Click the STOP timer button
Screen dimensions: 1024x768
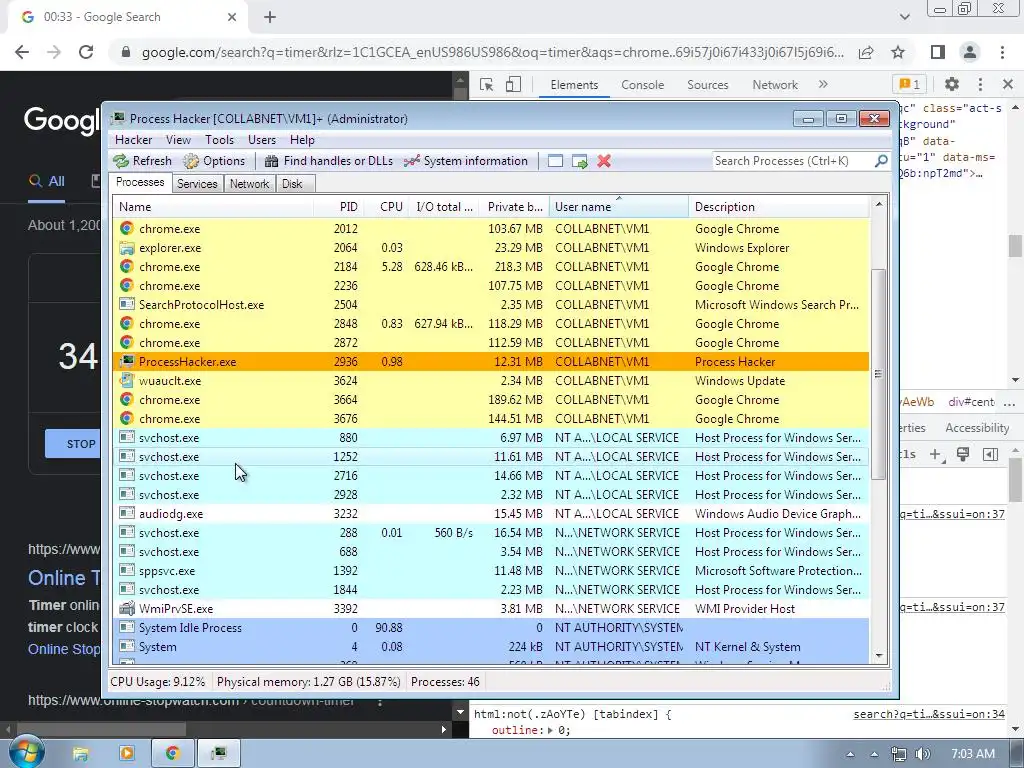click(x=74, y=444)
